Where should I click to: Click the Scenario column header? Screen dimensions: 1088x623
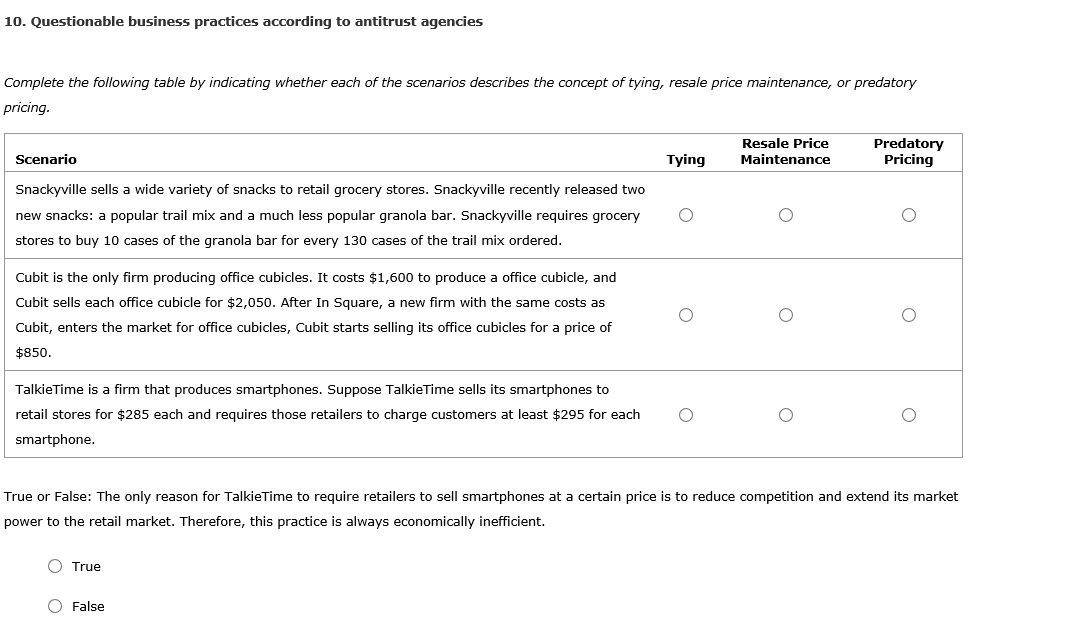tap(46, 160)
